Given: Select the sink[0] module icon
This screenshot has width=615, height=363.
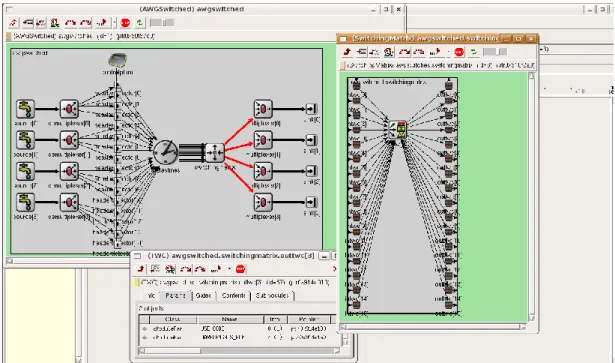Looking at the screenshot, I should 311,109.
